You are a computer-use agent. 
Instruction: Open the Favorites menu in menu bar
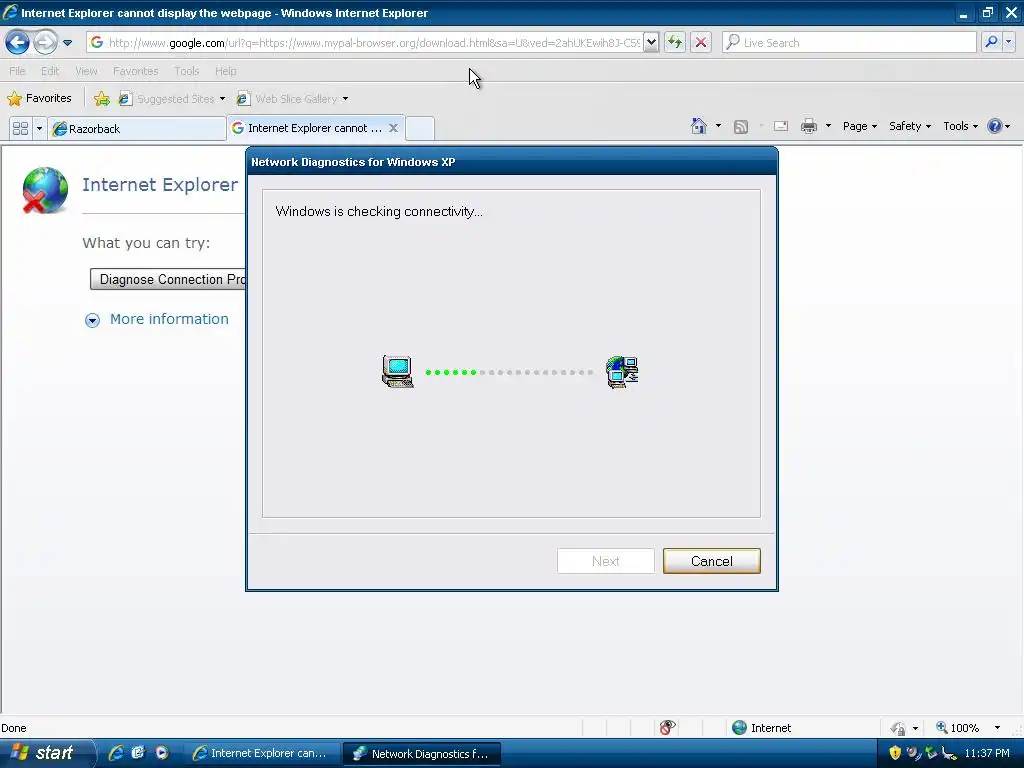(135, 71)
